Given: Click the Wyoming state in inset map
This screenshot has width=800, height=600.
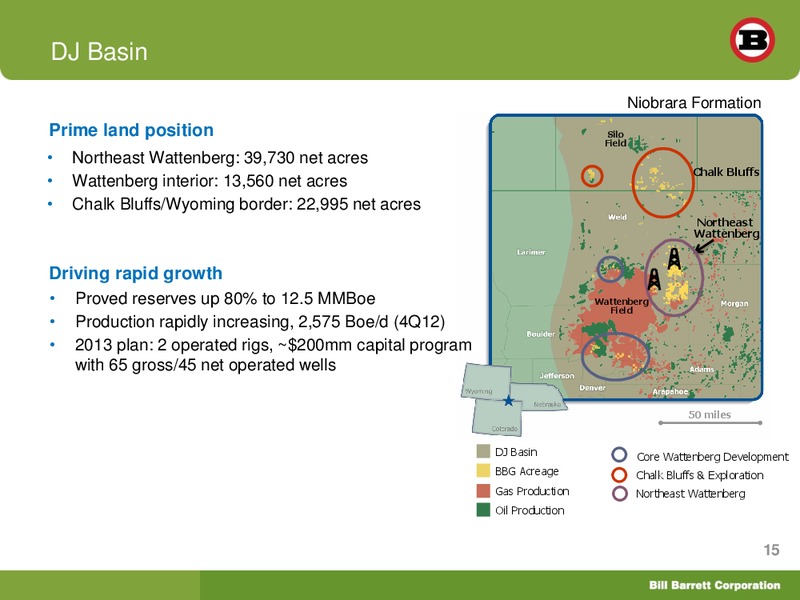Looking at the screenshot, I should 486,381.
